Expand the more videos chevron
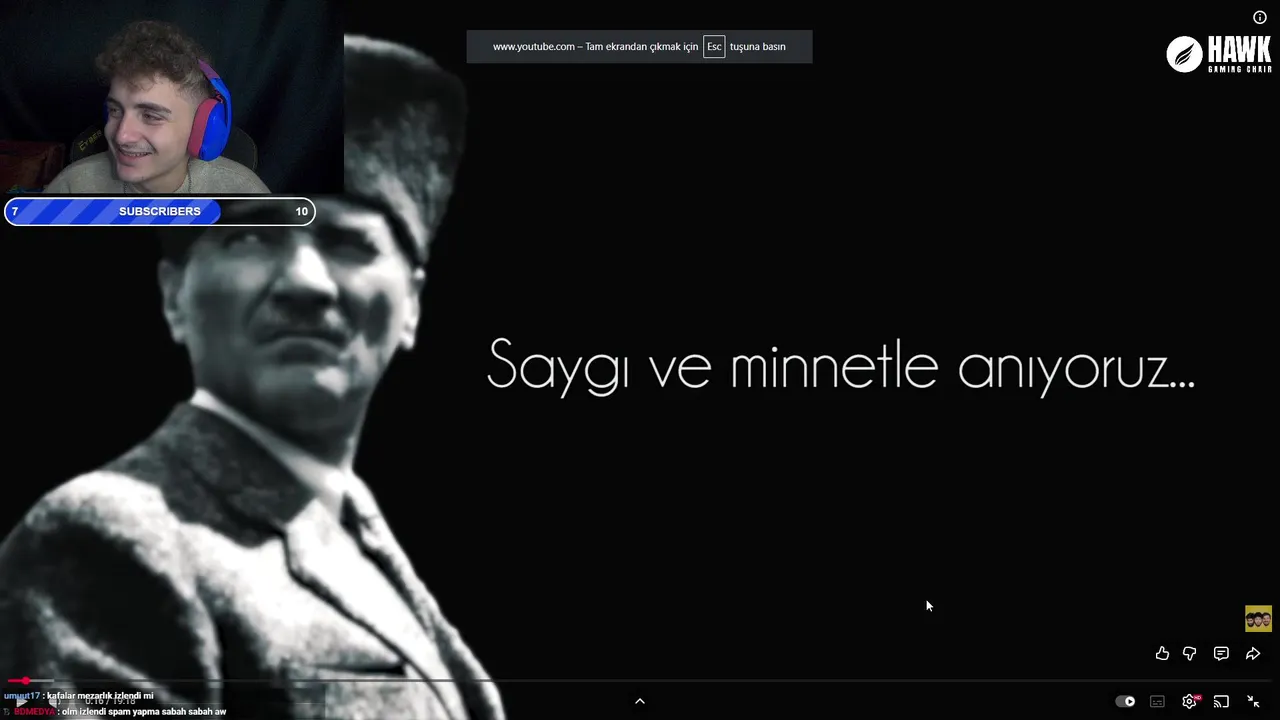This screenshot has height=720, width=1280. [x=640, y=701]
